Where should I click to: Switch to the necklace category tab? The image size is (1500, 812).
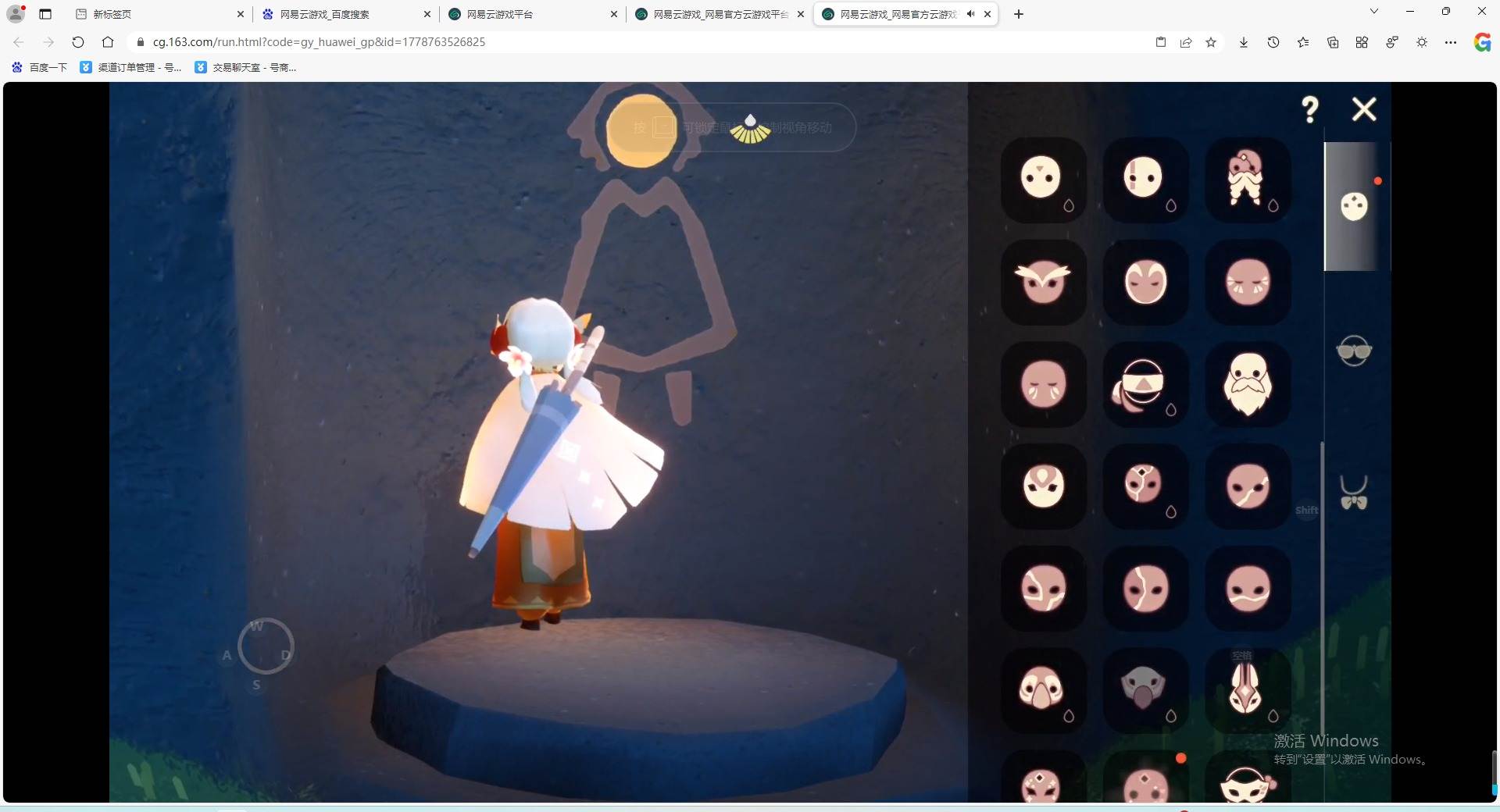click(x=1354, y=493)
